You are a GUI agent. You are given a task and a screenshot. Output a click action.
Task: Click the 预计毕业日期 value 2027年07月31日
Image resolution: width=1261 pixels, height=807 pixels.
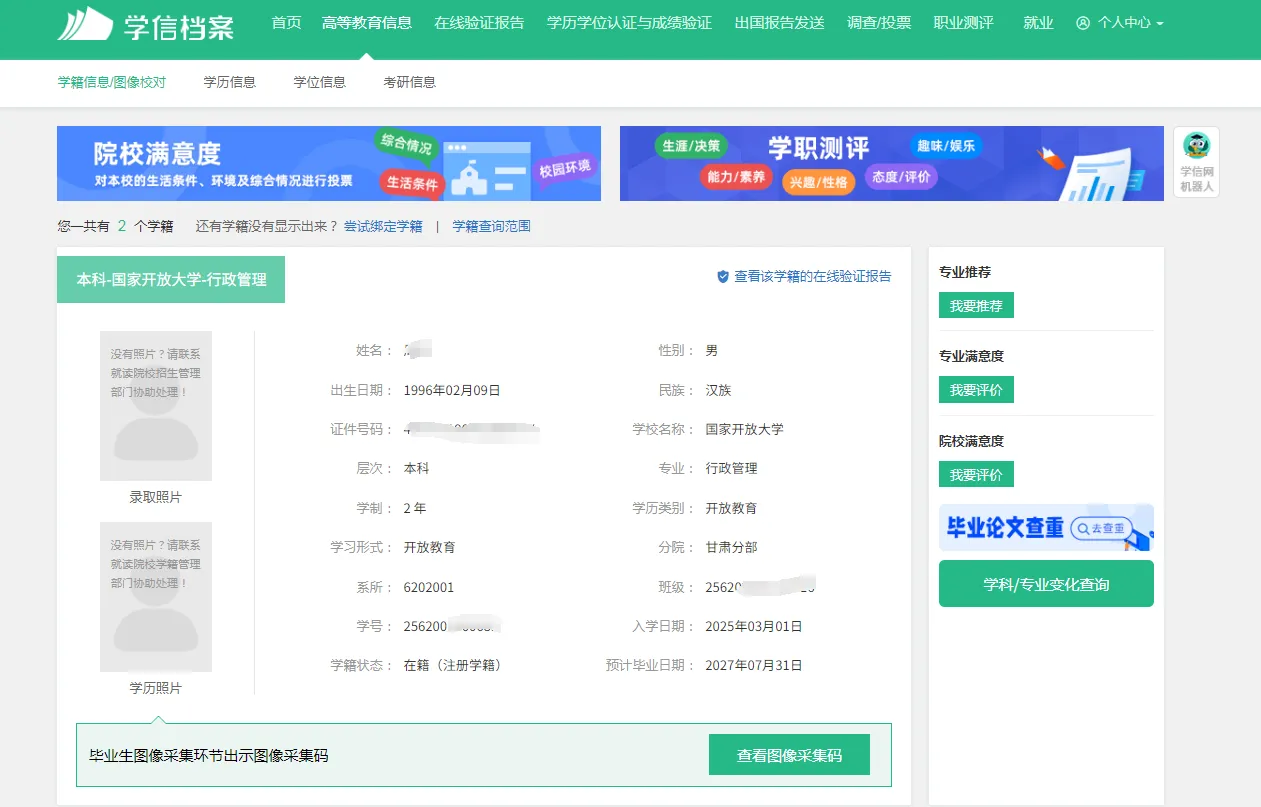[x=754, y=665]
